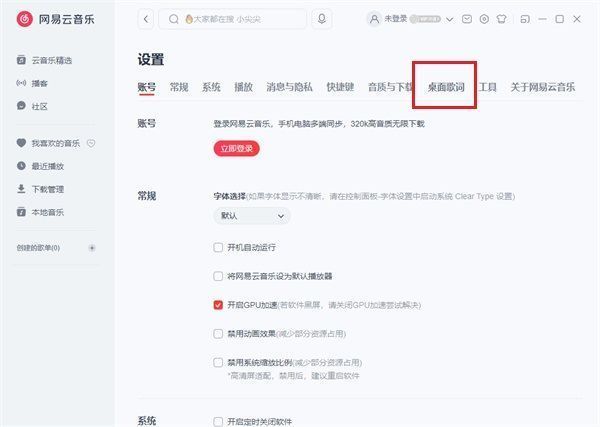Image resolution: width=600 pixels, height=427 pixels.
Task: Uncheck 开启GPU加速 checkbox
Action: (219, 304)
